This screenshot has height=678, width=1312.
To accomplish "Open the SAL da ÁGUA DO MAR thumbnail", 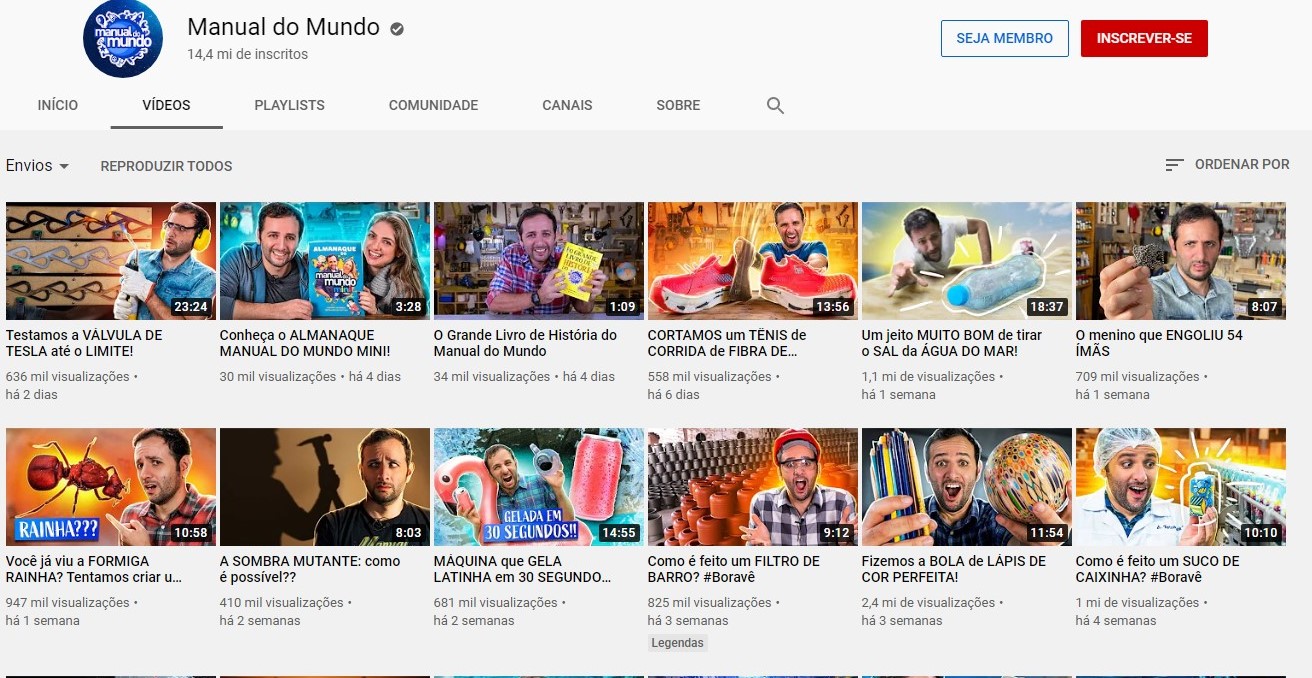I will tap(966, 261).
